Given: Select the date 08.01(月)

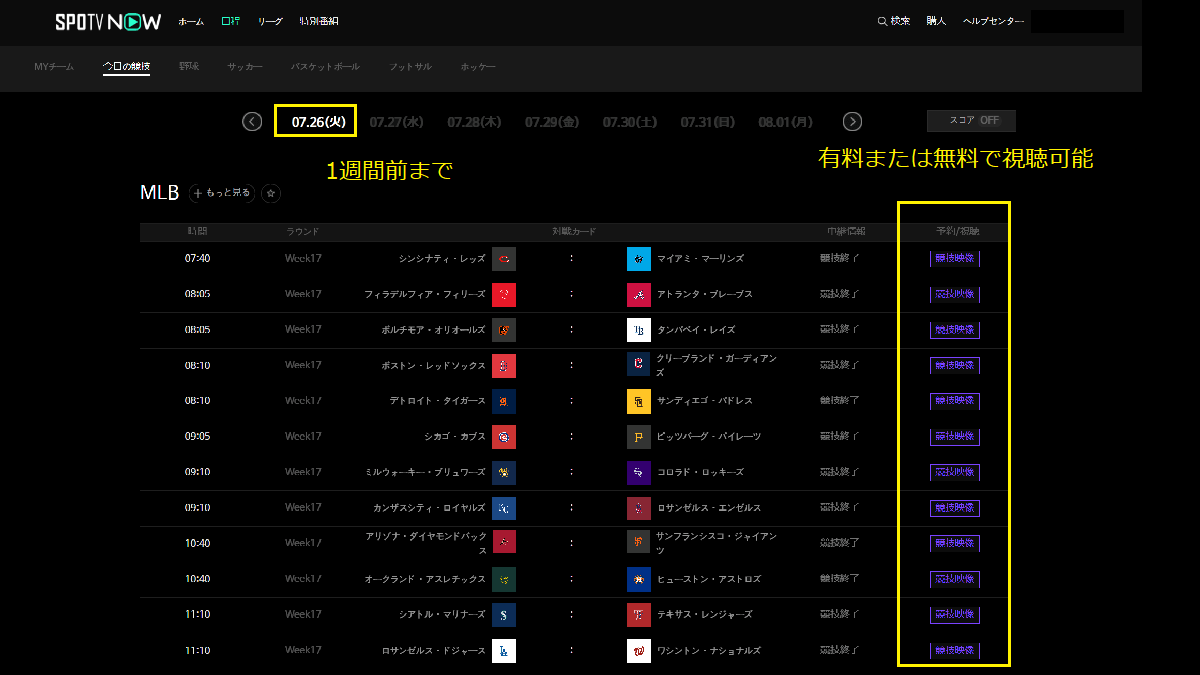Looking at the screenshot, I should pos(786,122).
